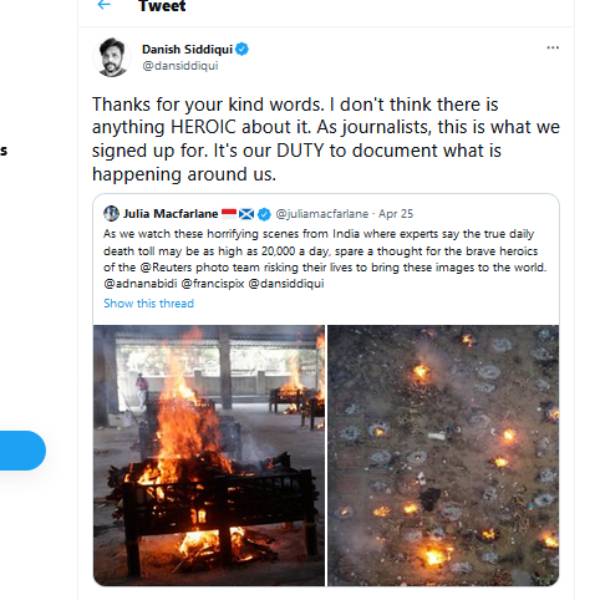Click Show this thread
Image resolution: width=600 pixels, height=600 pixels.
148,303
